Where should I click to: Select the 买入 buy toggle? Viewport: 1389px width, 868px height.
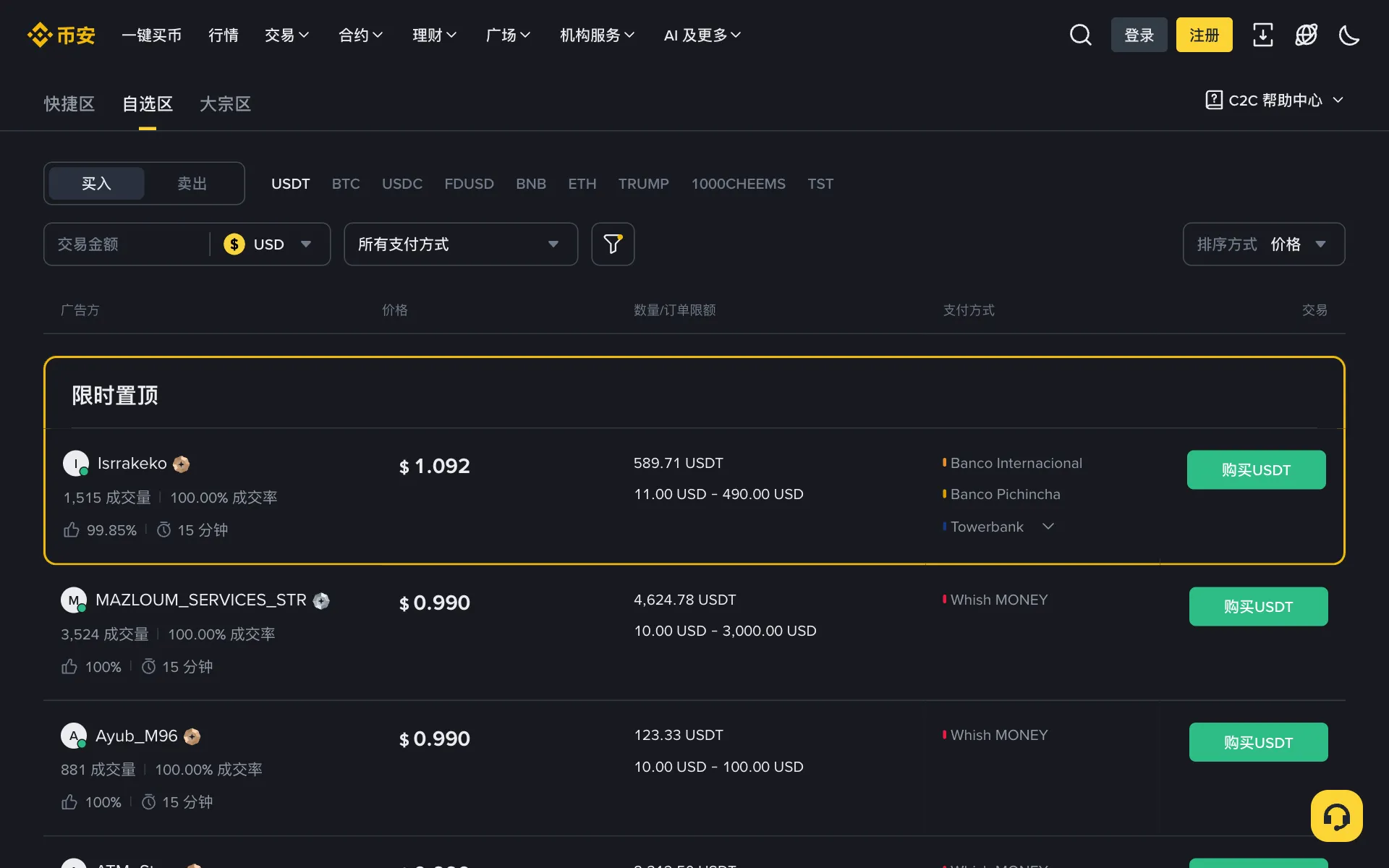(96, 184)
